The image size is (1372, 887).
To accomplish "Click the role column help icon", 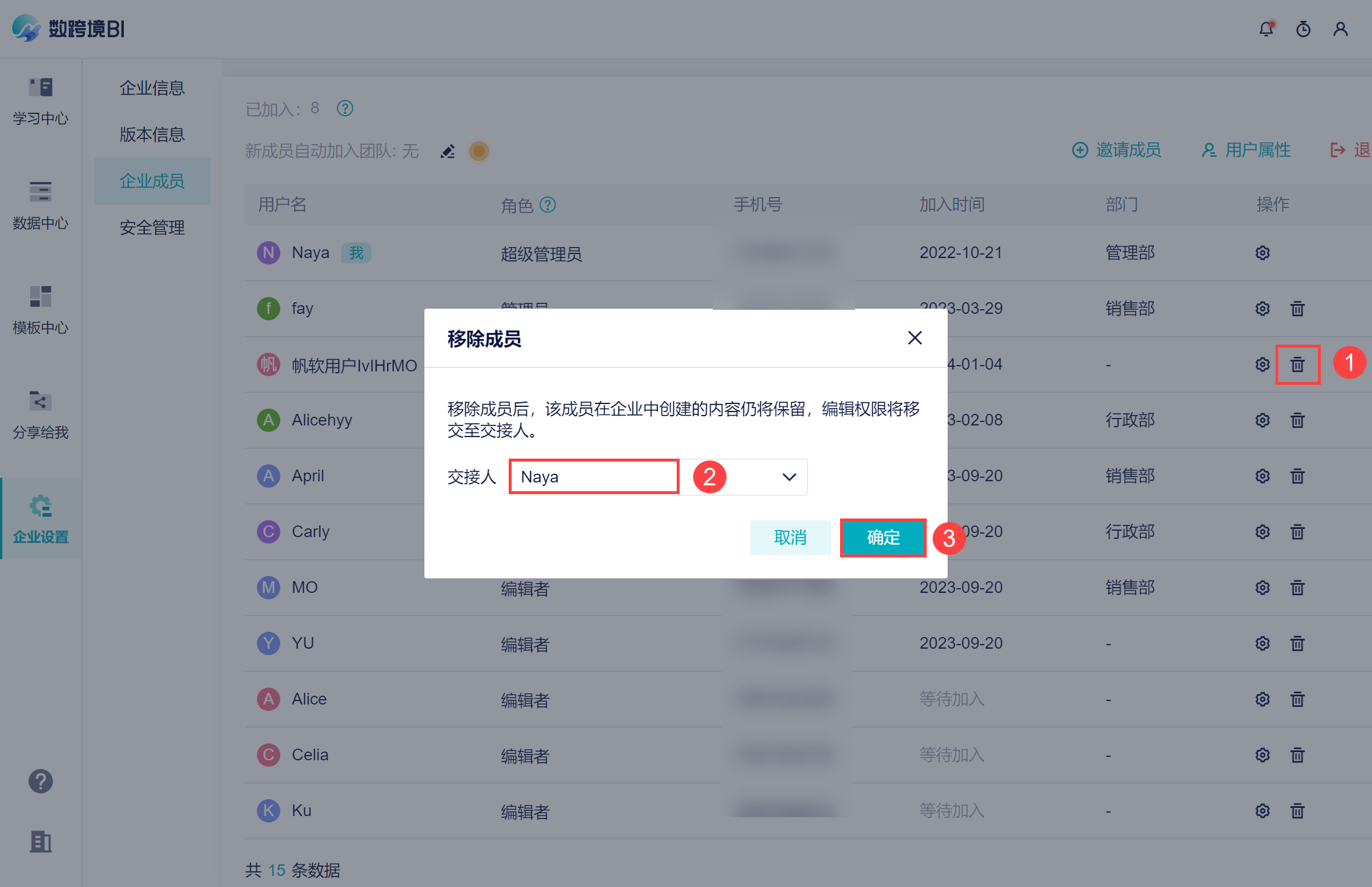I will (548, 205).
